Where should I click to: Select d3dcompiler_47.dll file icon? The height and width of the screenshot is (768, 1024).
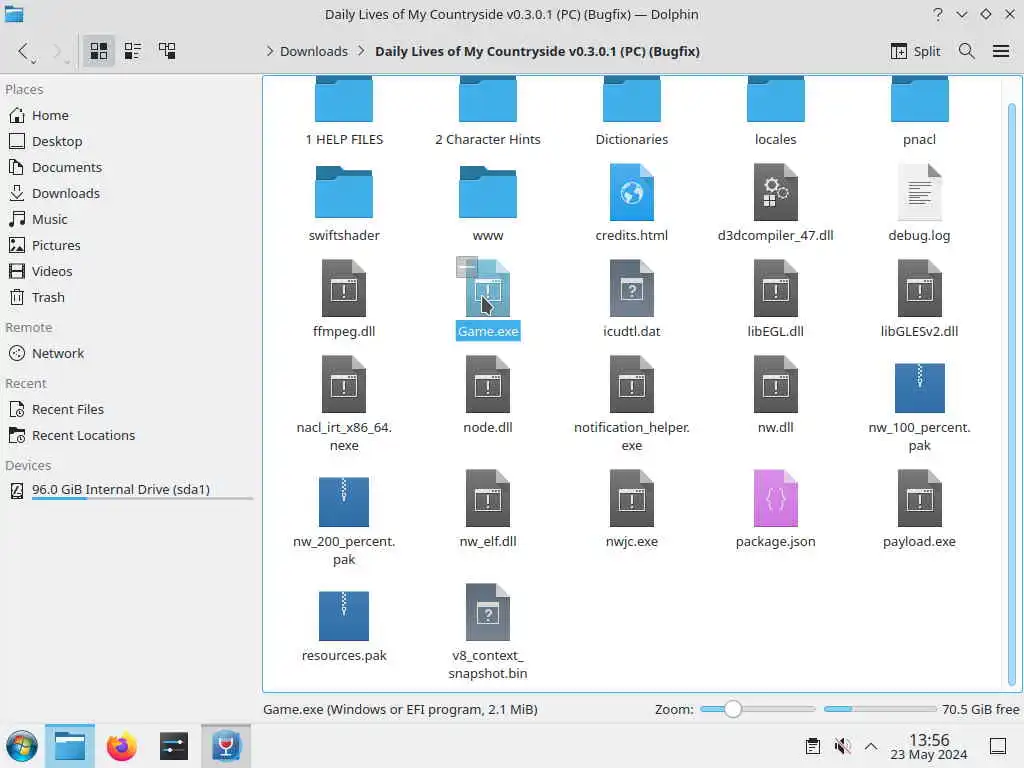pyautogui.click(x=776, y=192)
